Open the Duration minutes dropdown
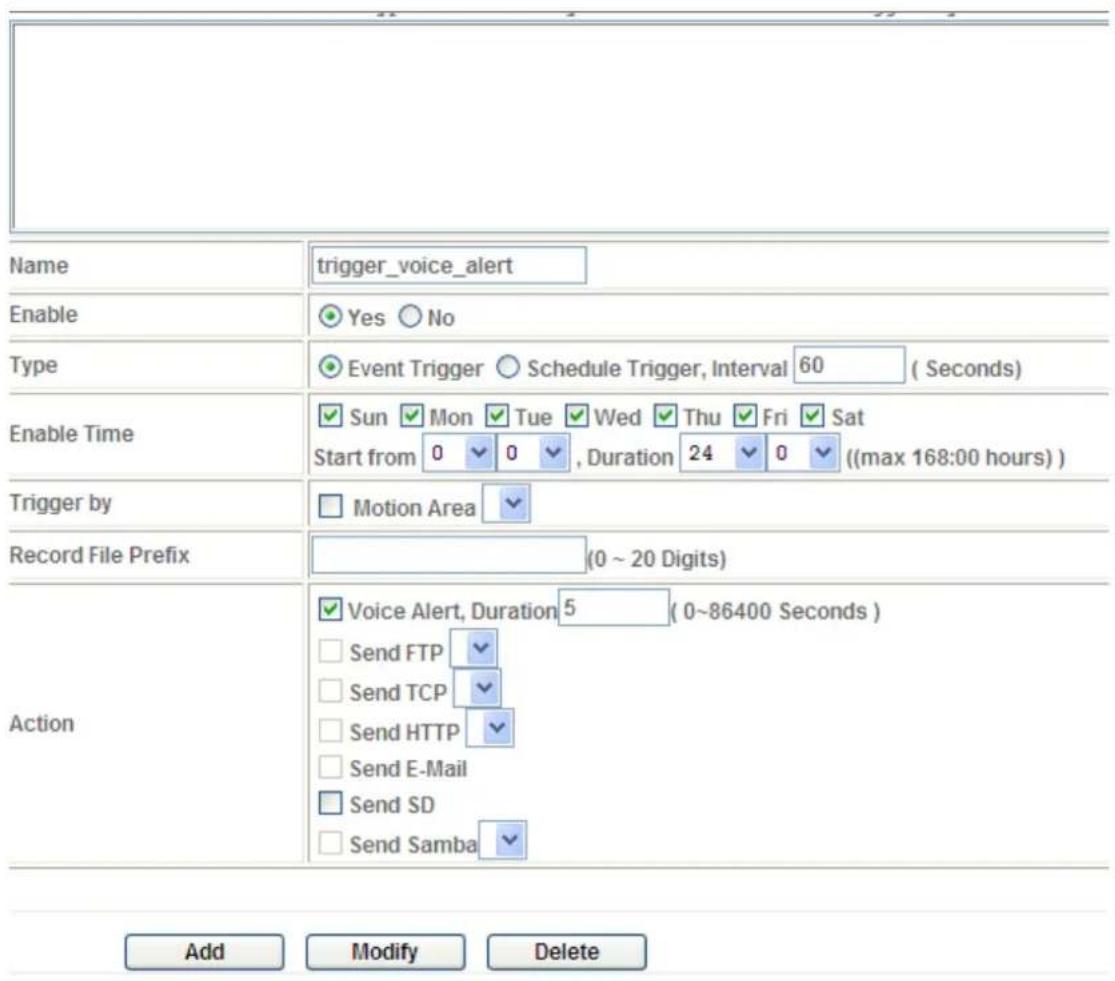1115x981 pixels. 803,453
